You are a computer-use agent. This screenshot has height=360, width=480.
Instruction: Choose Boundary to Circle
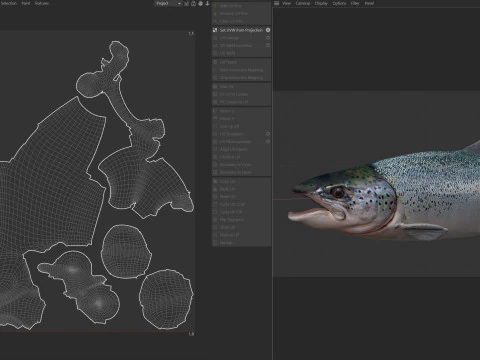pos(242,164)
